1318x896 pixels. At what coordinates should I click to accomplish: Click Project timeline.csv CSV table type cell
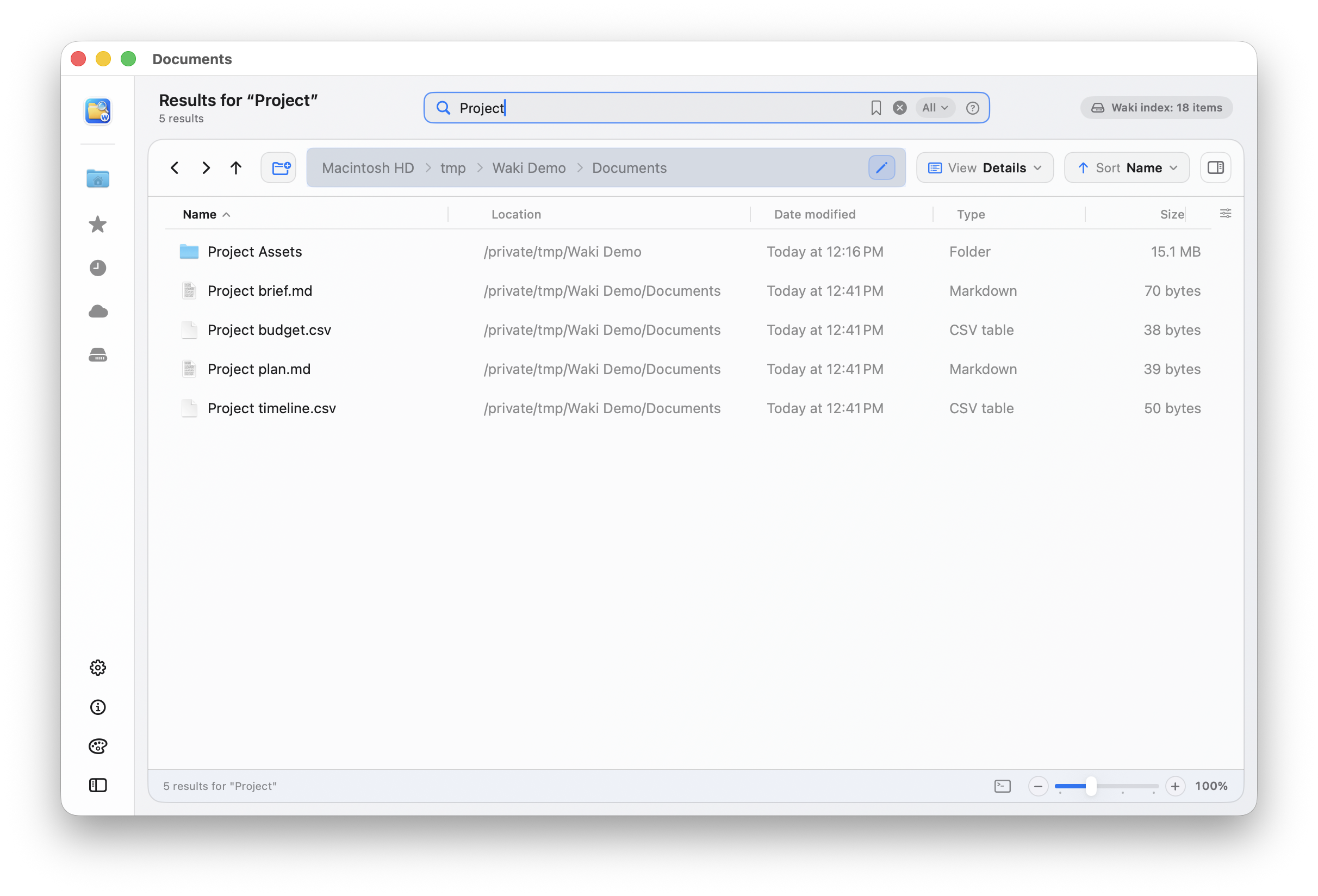(981, 408)
